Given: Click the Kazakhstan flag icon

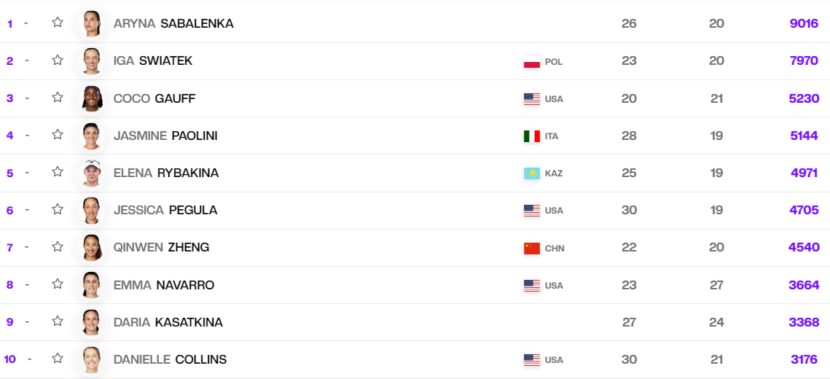Looking at the screenshot, I should point(532,173).
